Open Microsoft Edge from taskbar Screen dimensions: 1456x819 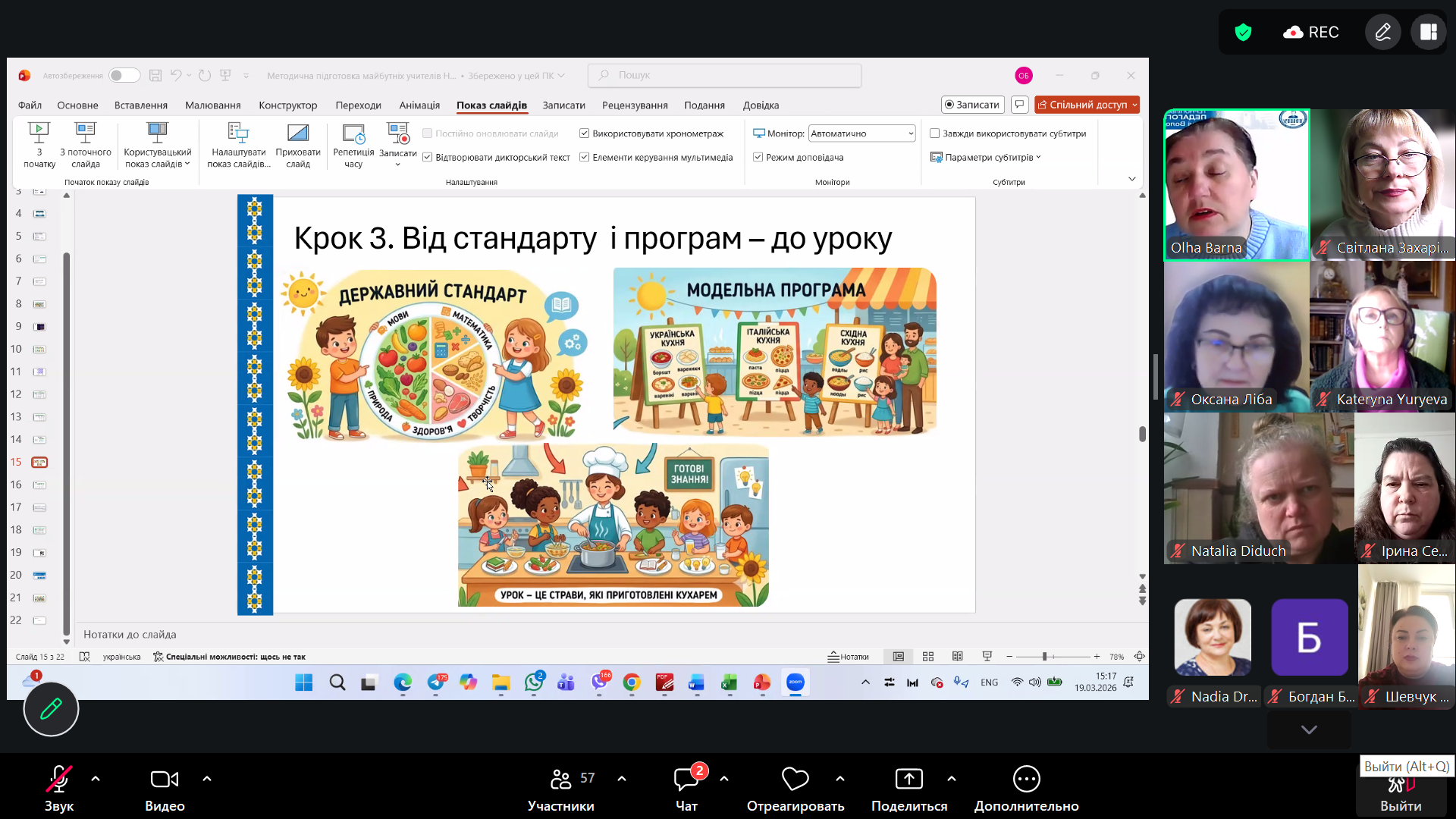pyautogui.click(x=403, y=682)
